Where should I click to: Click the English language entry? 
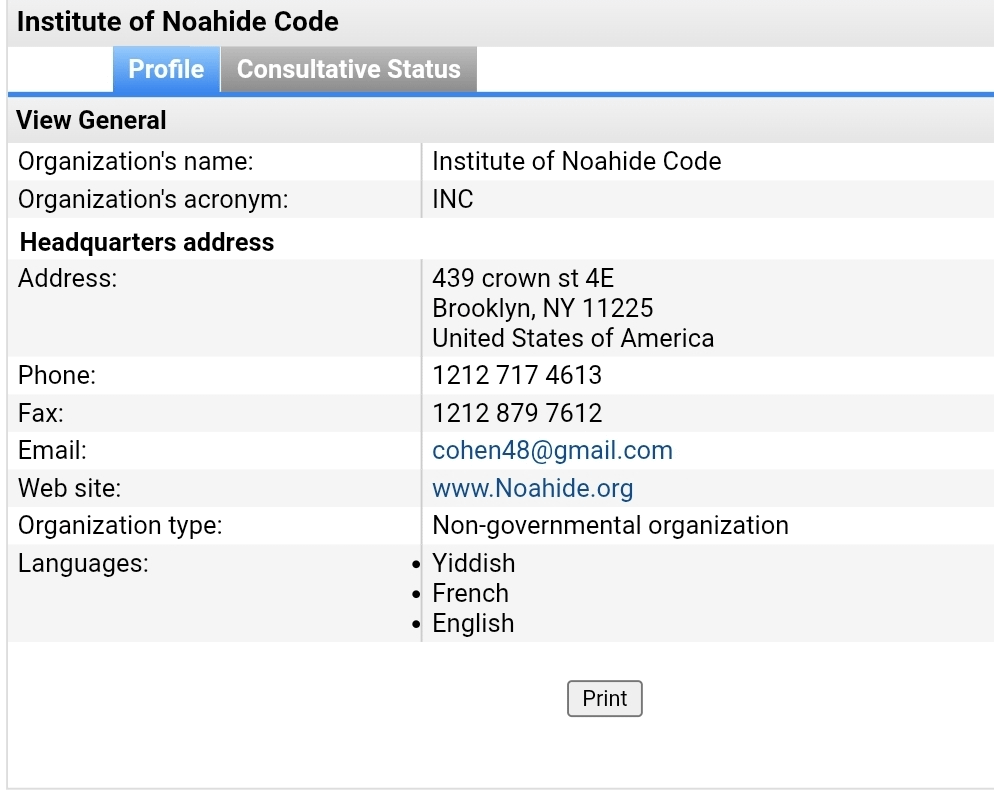(x=473, y=623)
